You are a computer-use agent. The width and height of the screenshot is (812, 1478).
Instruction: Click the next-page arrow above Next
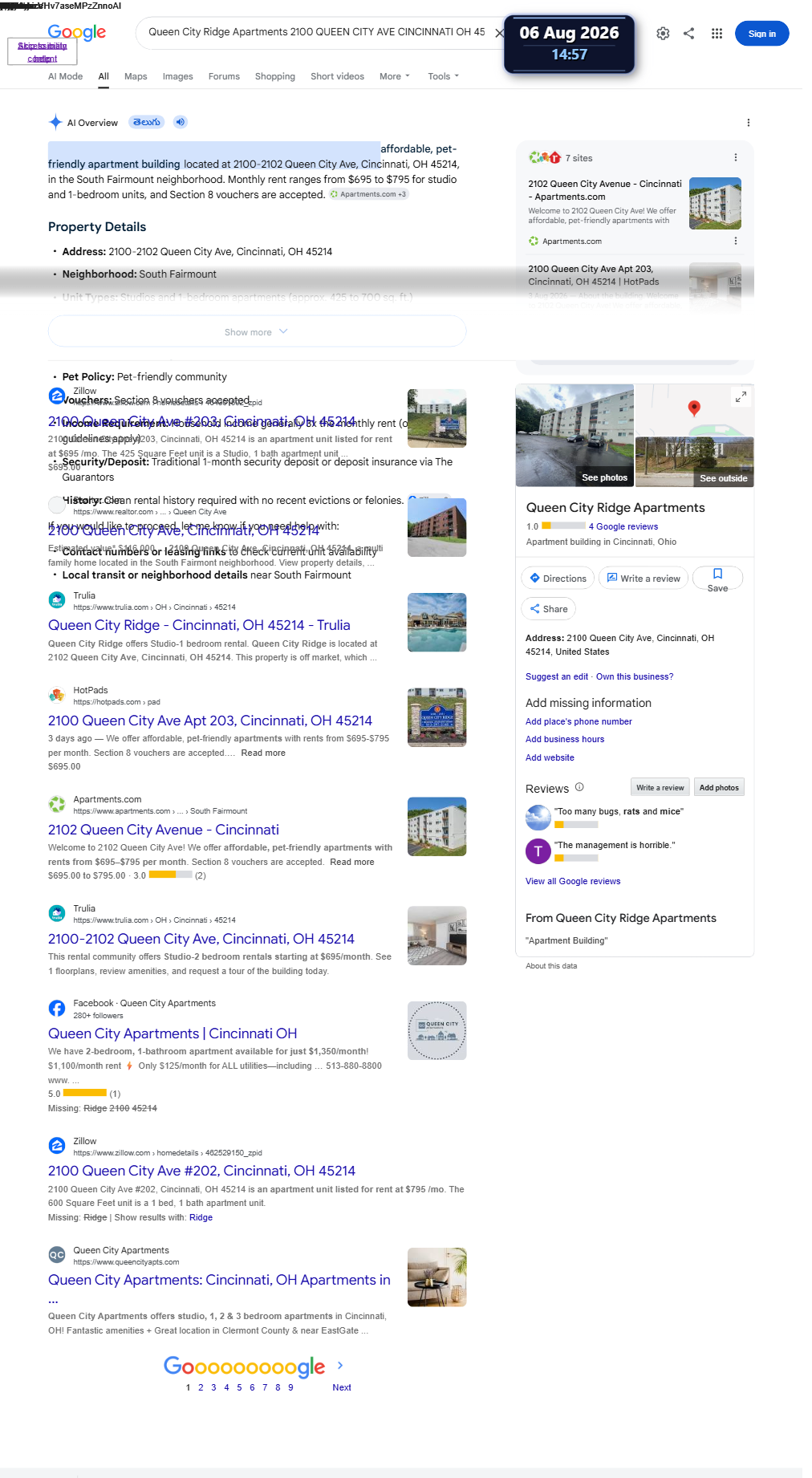(340, 1365)
